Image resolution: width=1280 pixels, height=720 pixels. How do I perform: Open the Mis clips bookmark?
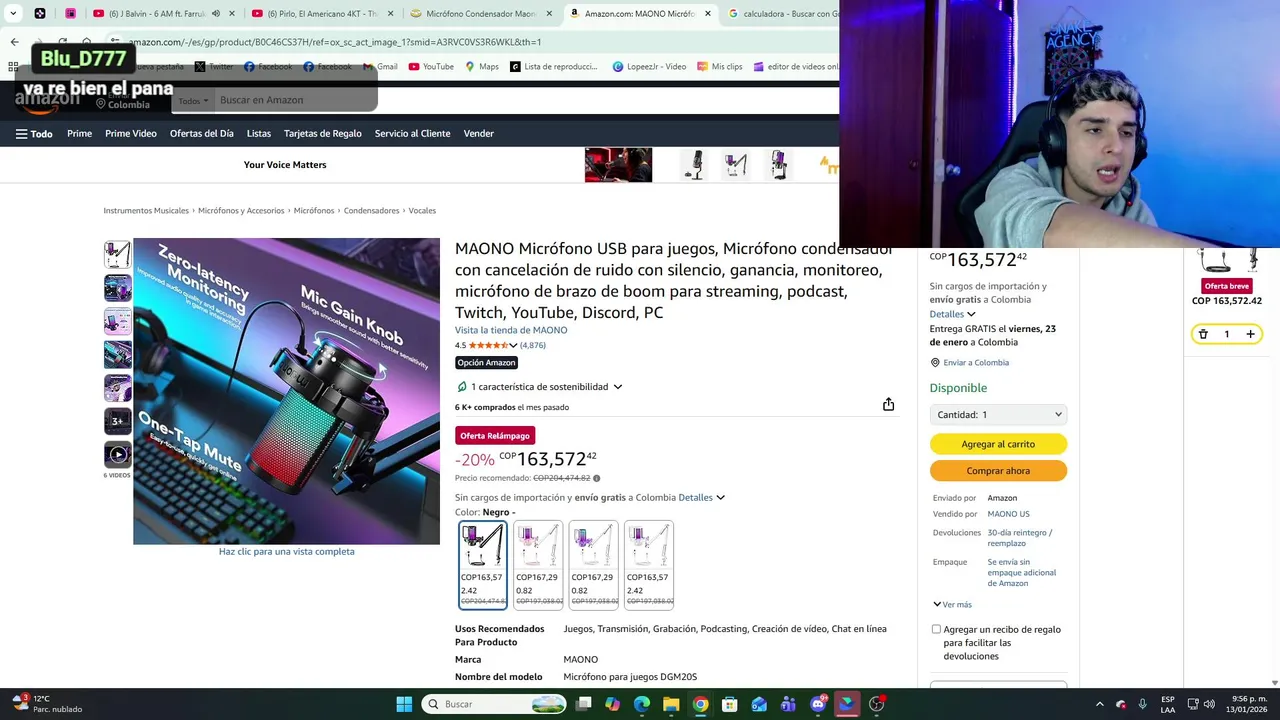pos(719,66)
